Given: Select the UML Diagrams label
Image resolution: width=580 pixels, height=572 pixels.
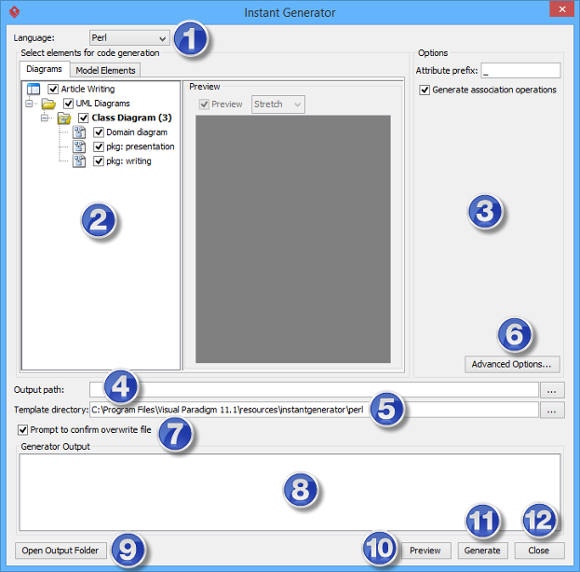Looking at the screenshot, I should coord(103,103).
